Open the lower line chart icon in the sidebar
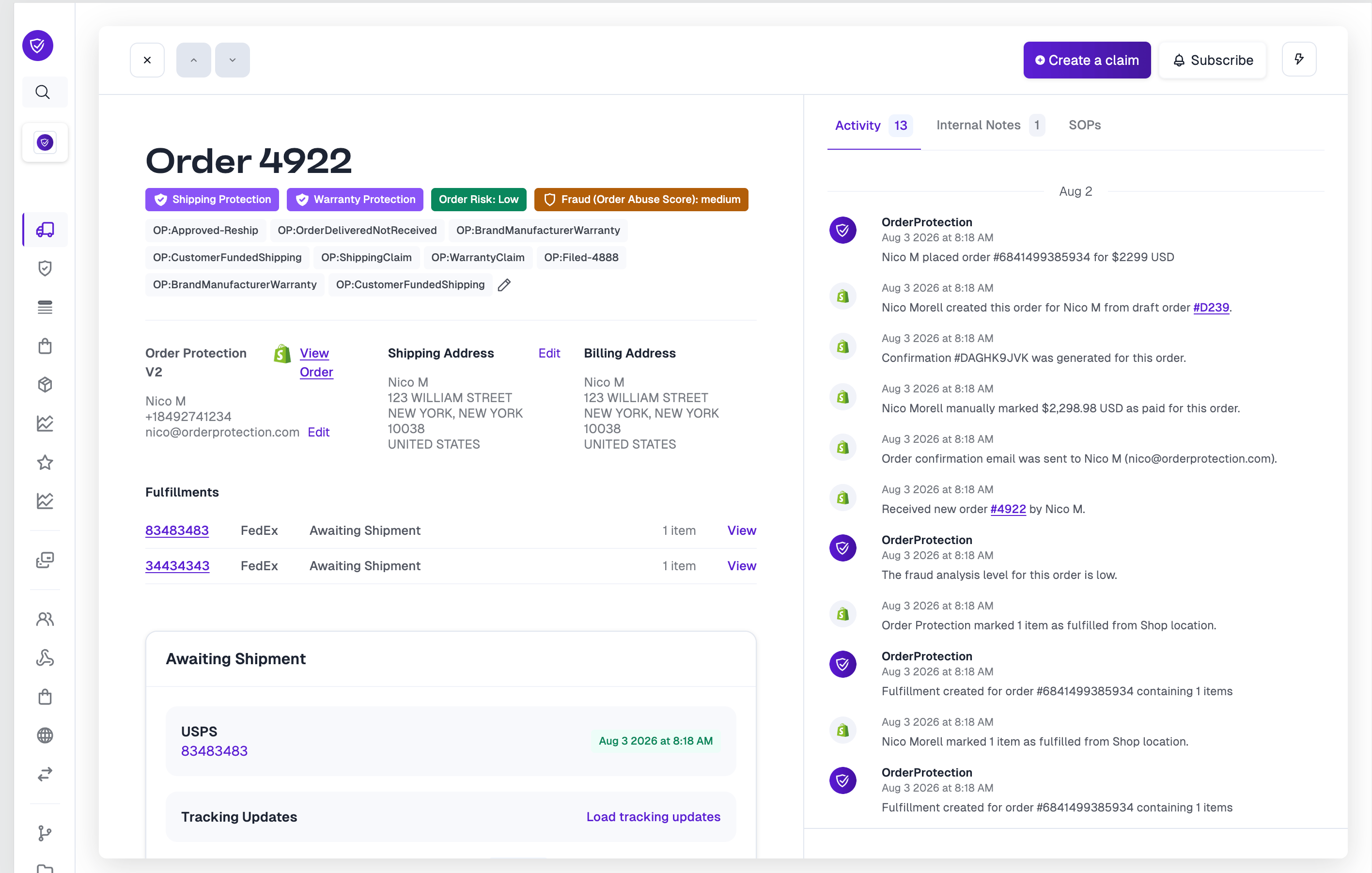The image size is (1372, 873). [45, 501]
